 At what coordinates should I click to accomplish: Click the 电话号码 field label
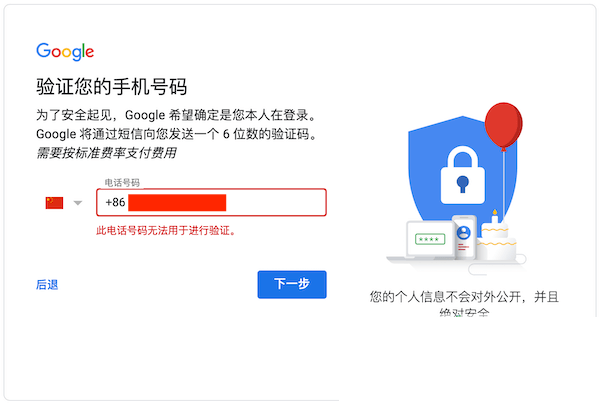click(x=122, y=183)
